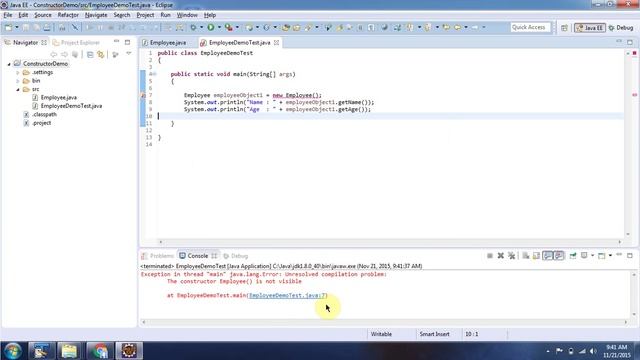Click the green Run button
Viewport: 640px width, 360px height.
[x=211, y=27]
